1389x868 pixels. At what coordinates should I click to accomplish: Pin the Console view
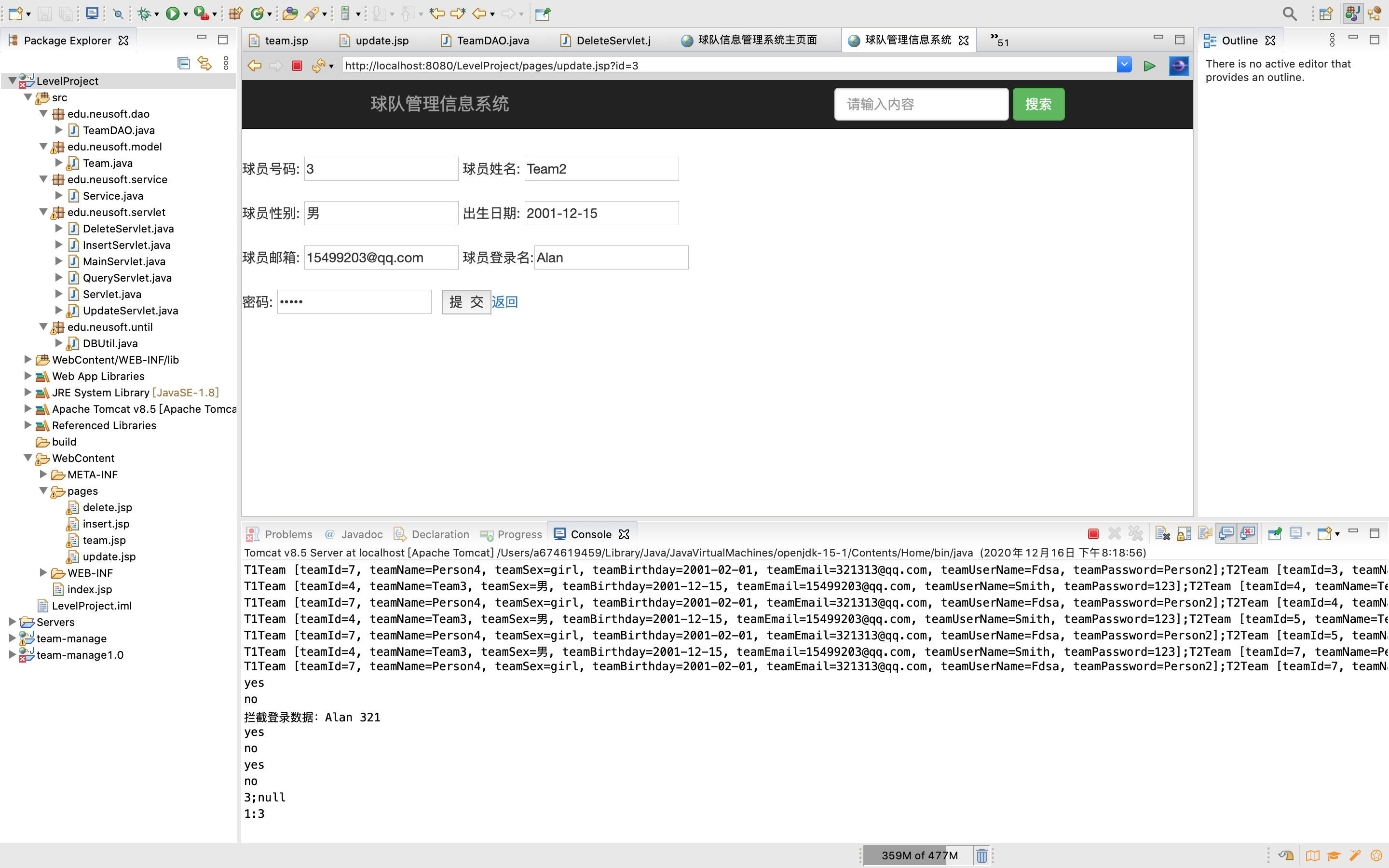point(1274,534)
